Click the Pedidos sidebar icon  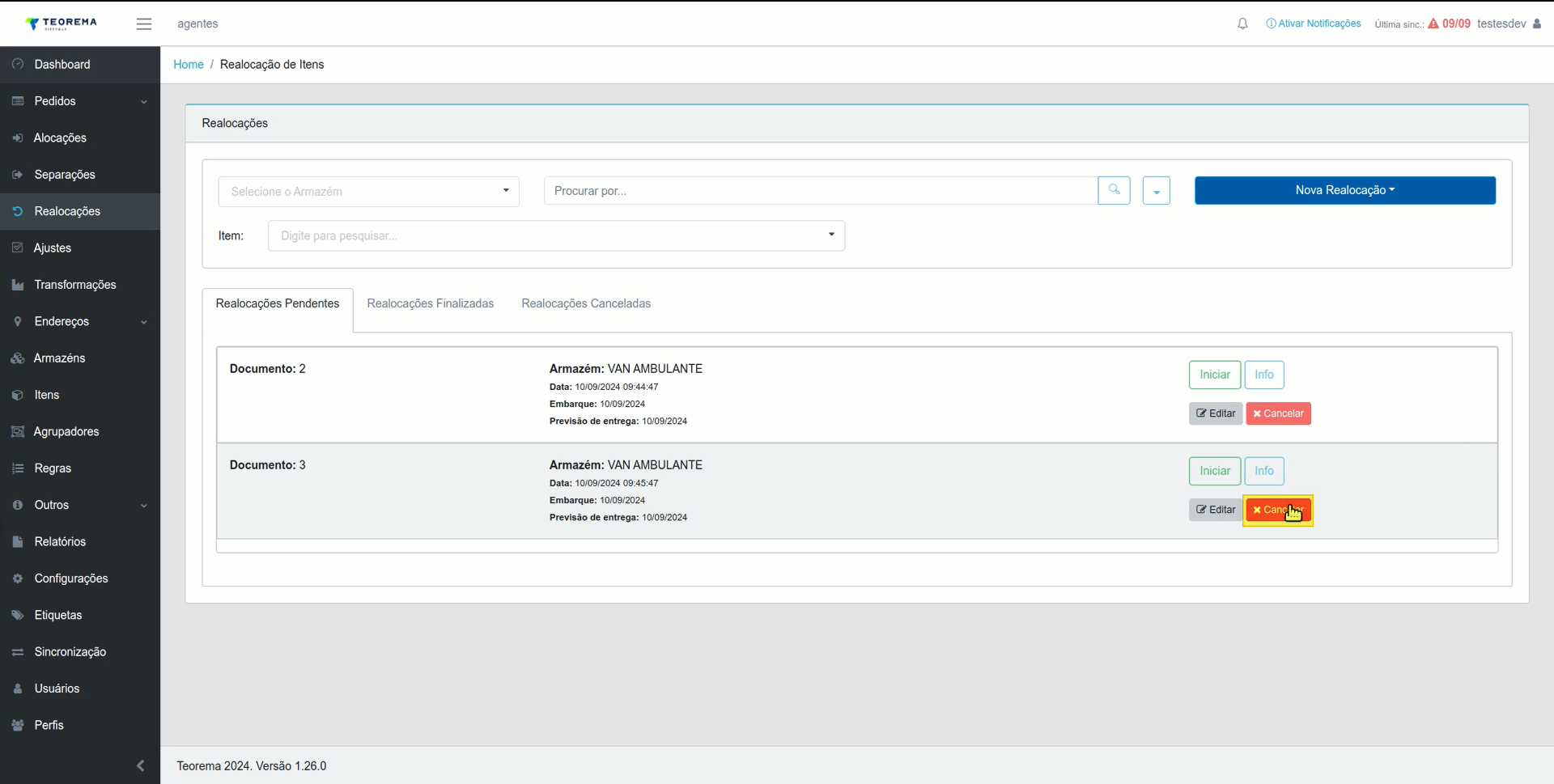tap(18, 101)
